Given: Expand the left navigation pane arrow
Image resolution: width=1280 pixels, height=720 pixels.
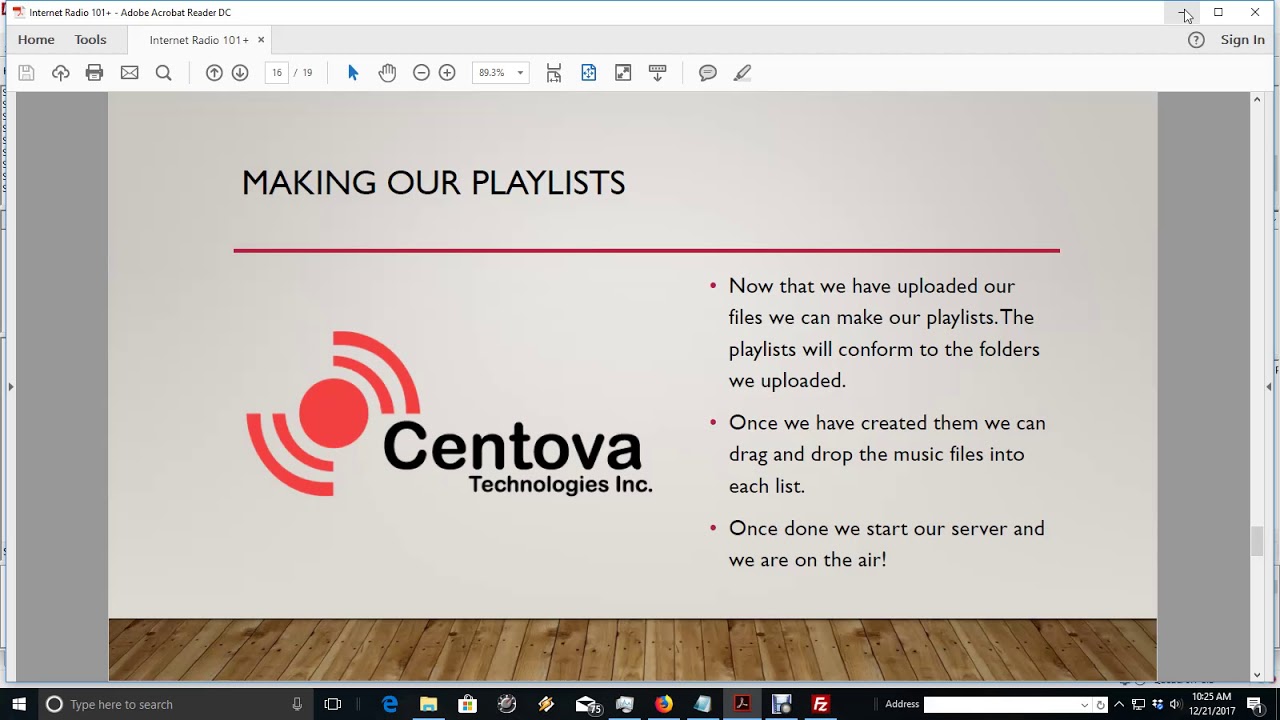Looking at the screenshot, I should tap(10, 386).
